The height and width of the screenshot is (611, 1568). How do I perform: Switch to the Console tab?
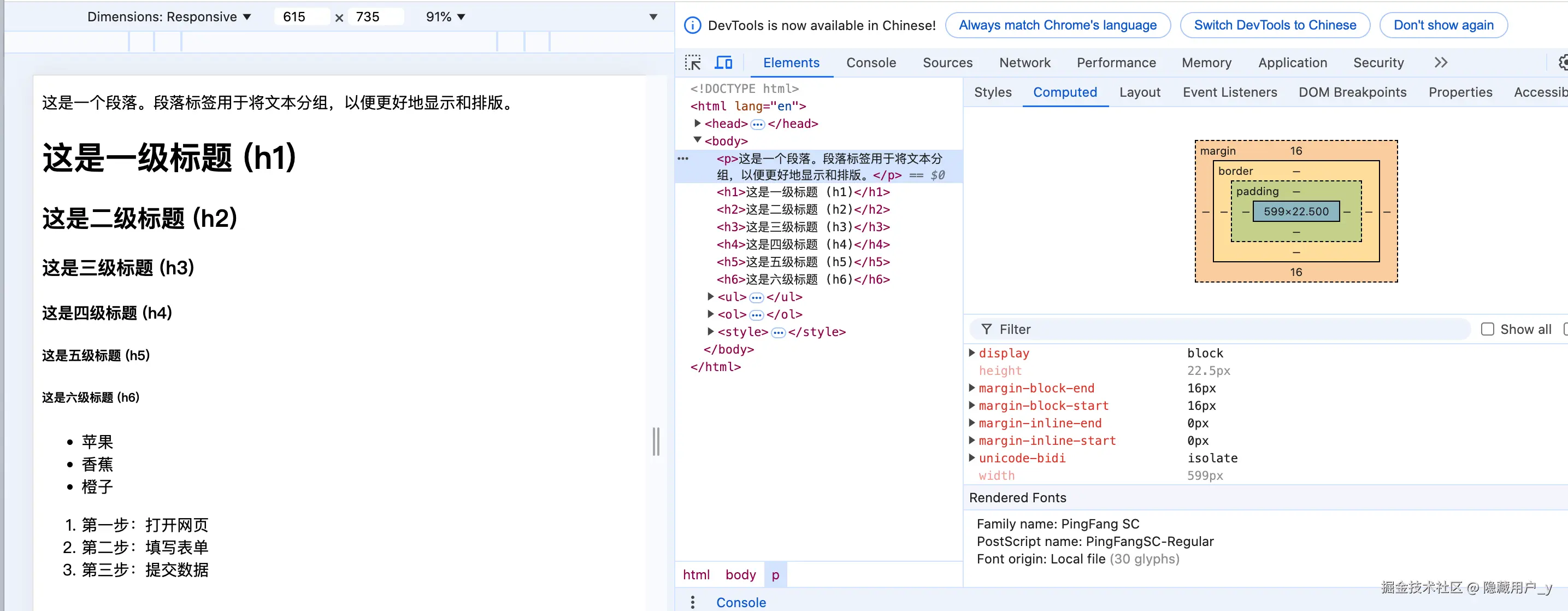point(870,63)
